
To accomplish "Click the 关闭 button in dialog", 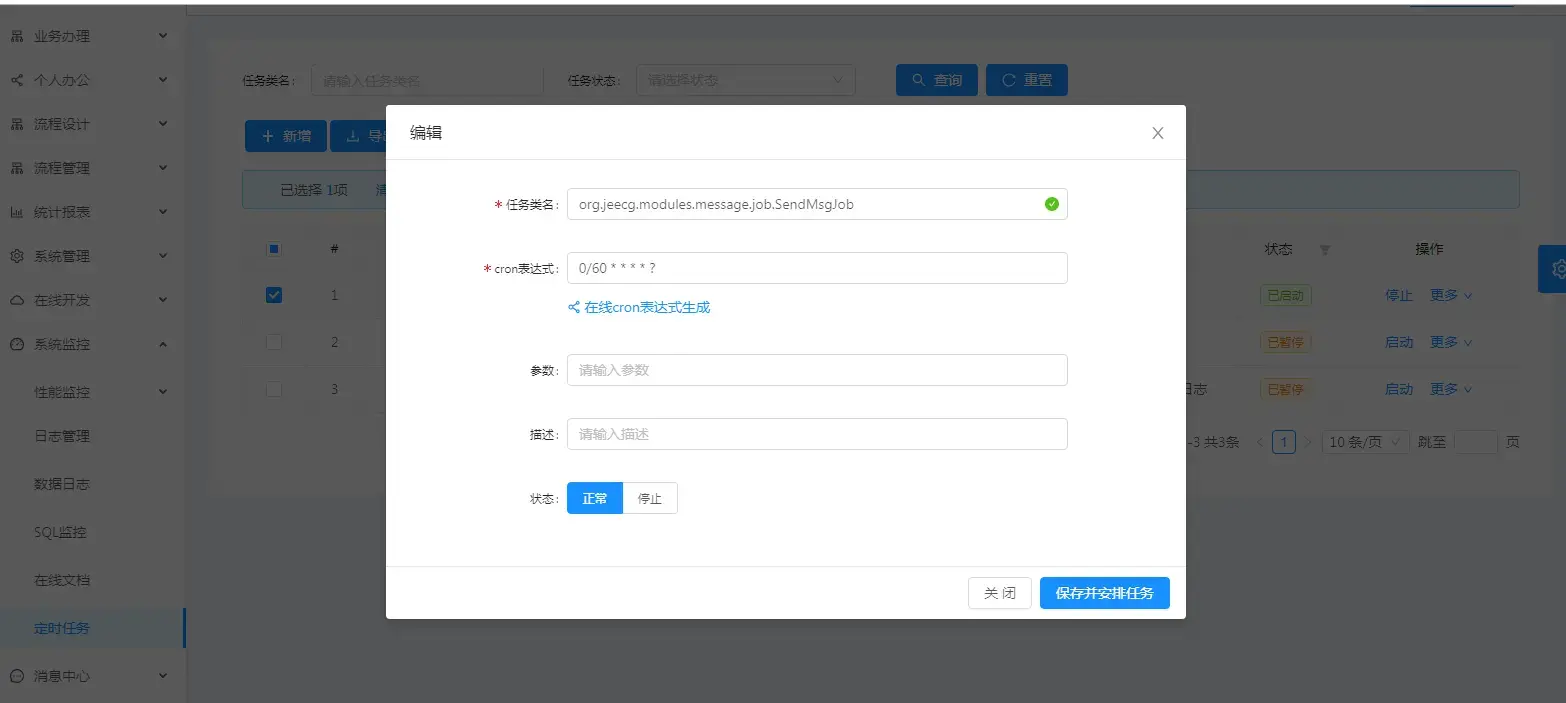I will pos(1000,593).
